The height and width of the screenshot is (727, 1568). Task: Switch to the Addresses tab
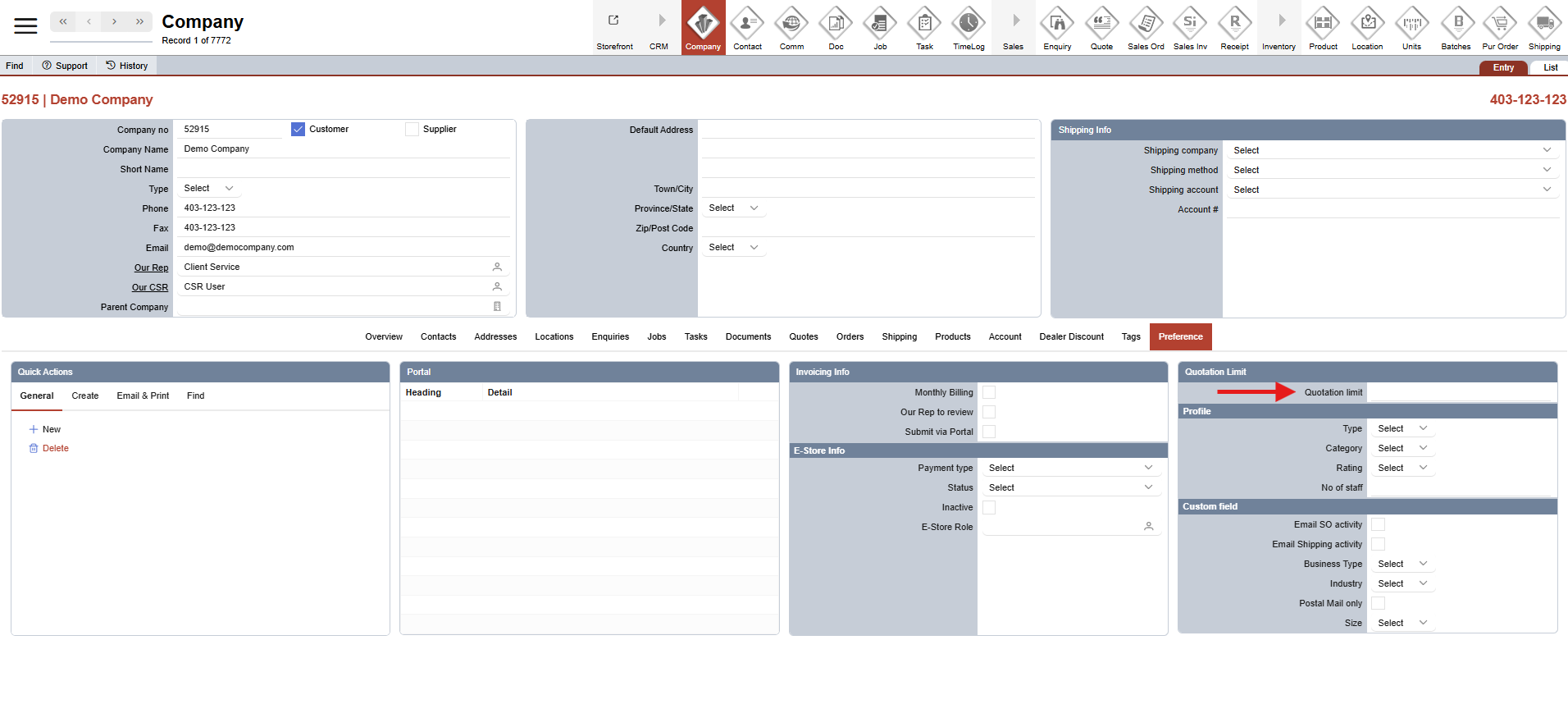[x=495, y=337]
